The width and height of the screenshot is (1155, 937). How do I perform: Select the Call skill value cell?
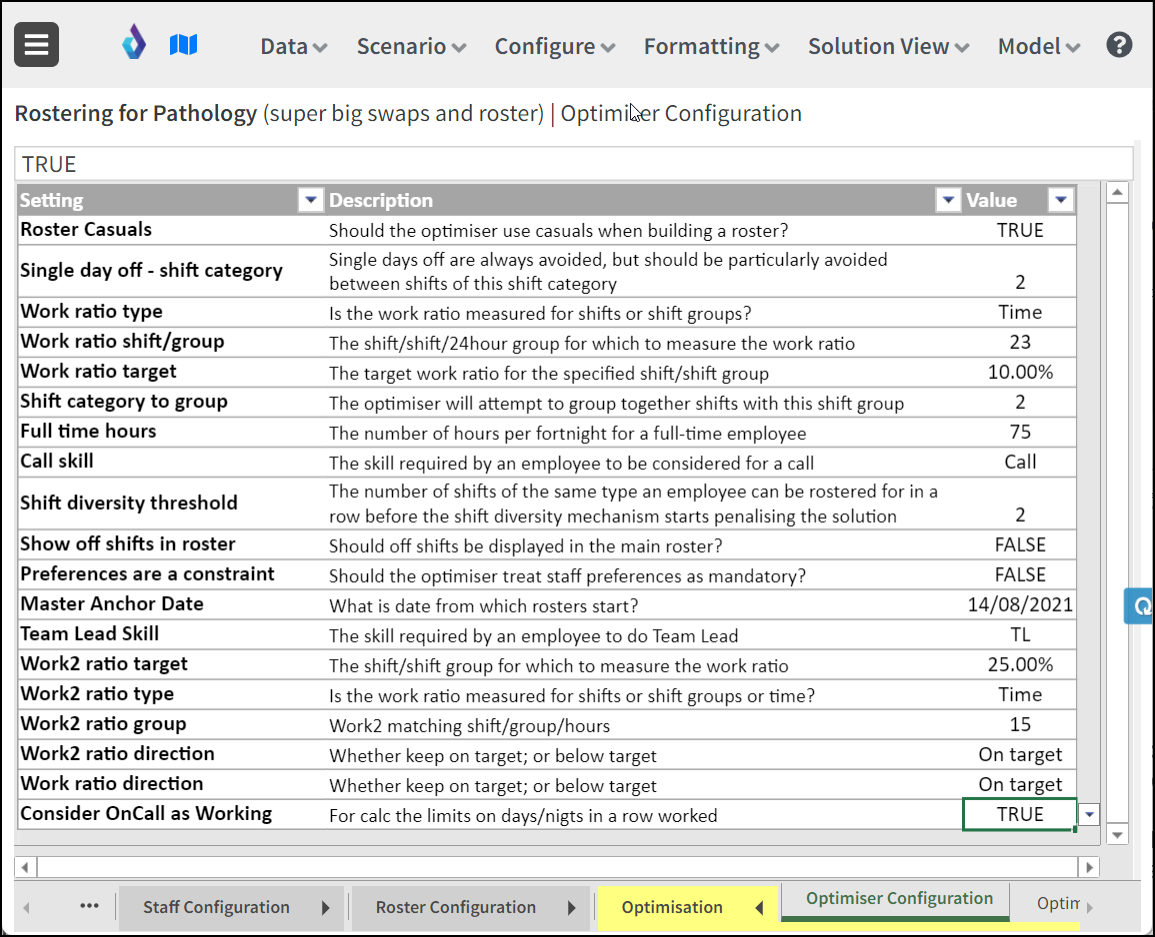click(1019, 462)
